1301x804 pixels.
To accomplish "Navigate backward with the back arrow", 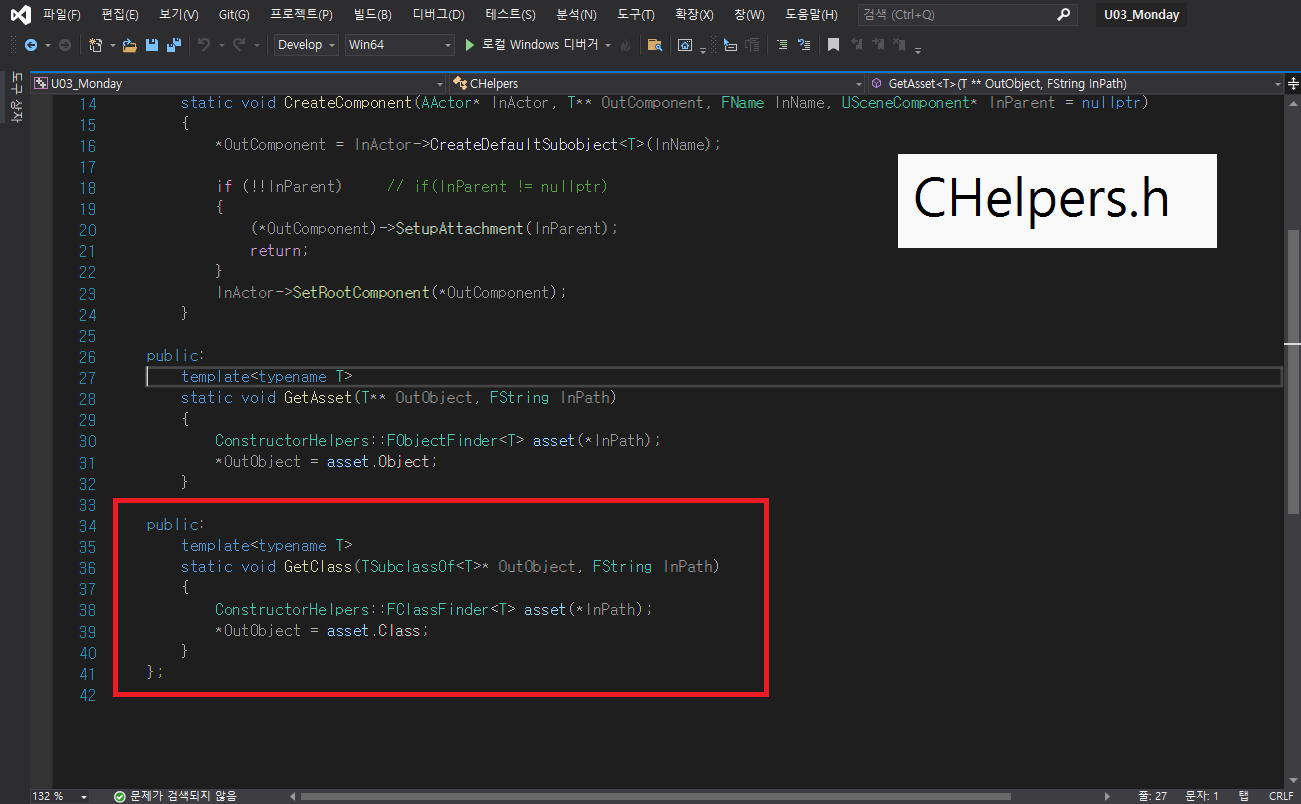I will [x=31, y=45].
